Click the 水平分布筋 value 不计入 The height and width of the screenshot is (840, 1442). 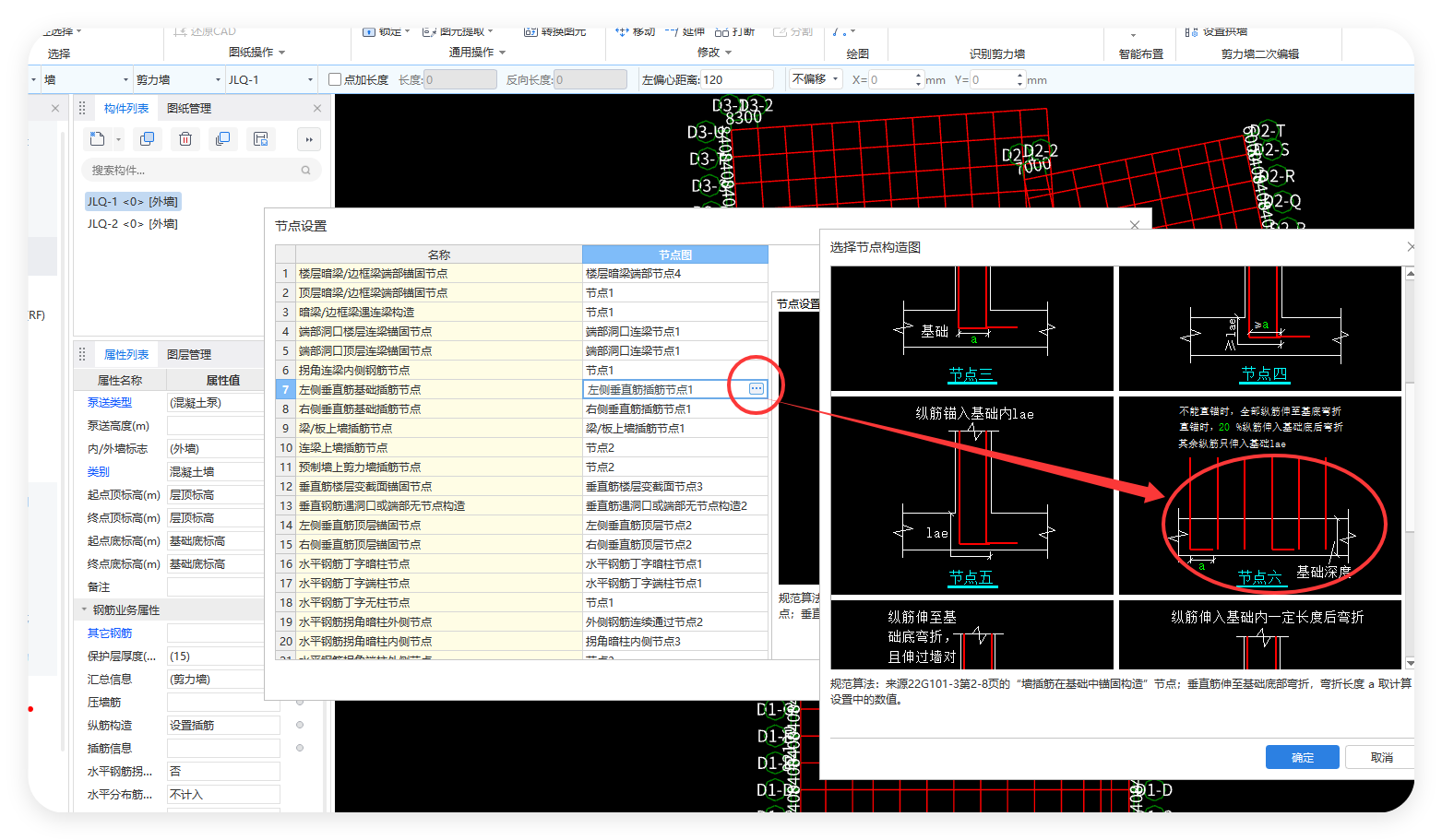[x=223, y=794]
